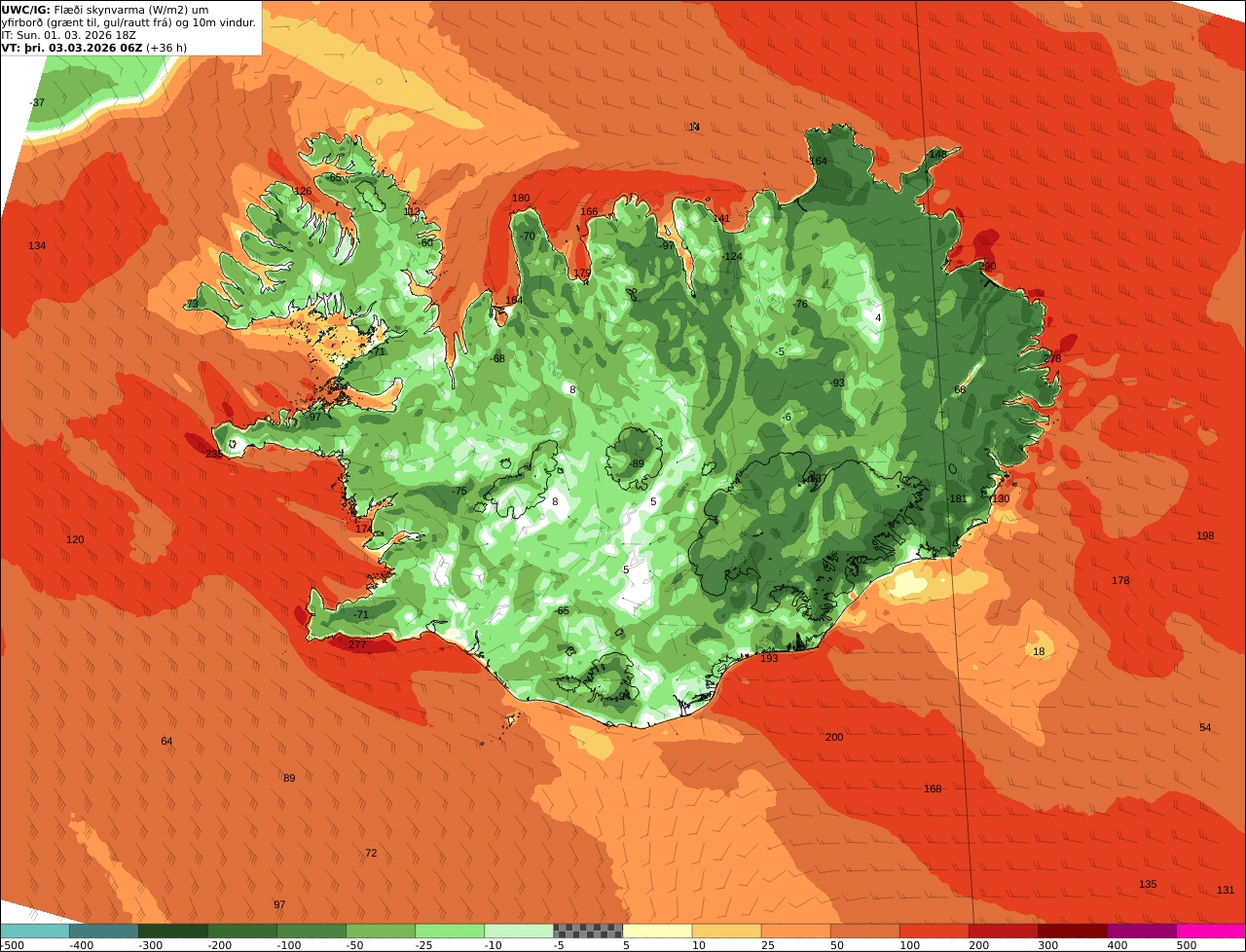Click the map value '89' over the southwest ocean
Screen dimensions: 1246x952
click(x=289, y=778)
